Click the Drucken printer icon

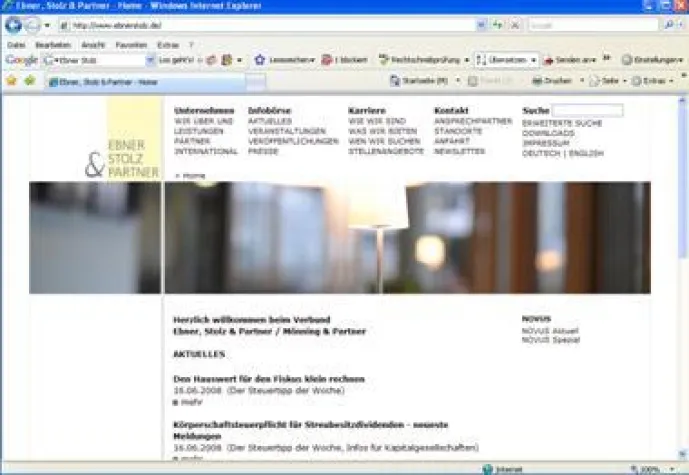(537, 81)
